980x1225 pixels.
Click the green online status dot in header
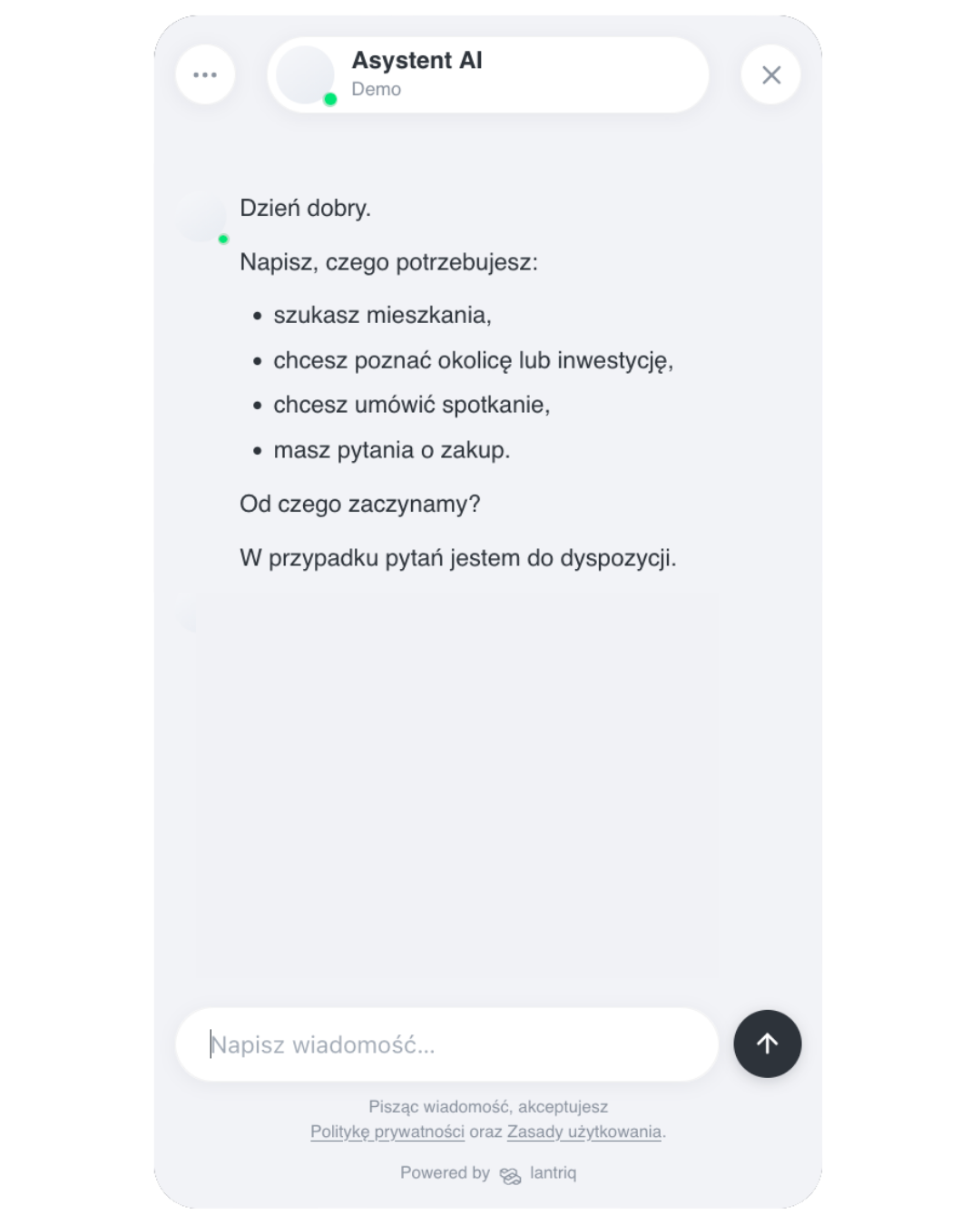(x=330, y=99)
